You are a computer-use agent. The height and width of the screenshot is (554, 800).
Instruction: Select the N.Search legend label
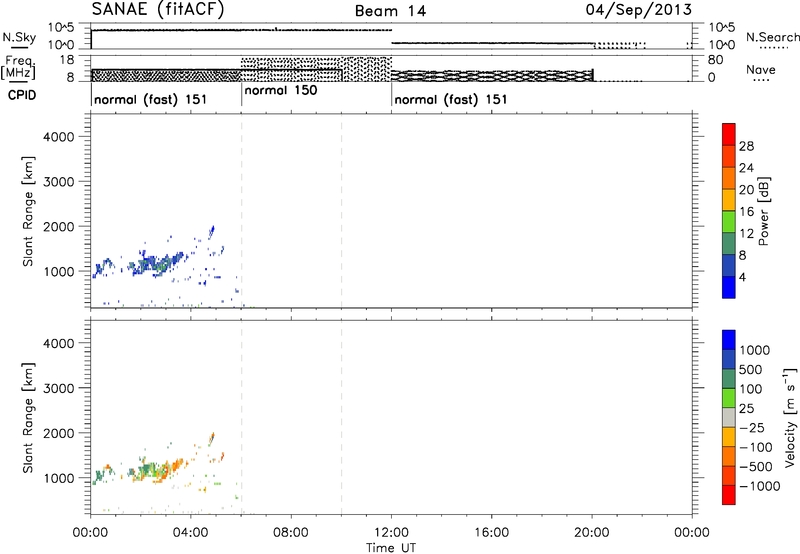pos(772,37)
